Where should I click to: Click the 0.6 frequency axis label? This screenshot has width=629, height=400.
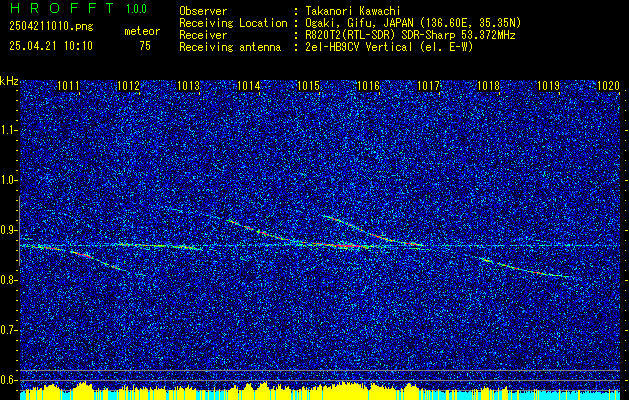click(x=8, y=380)
